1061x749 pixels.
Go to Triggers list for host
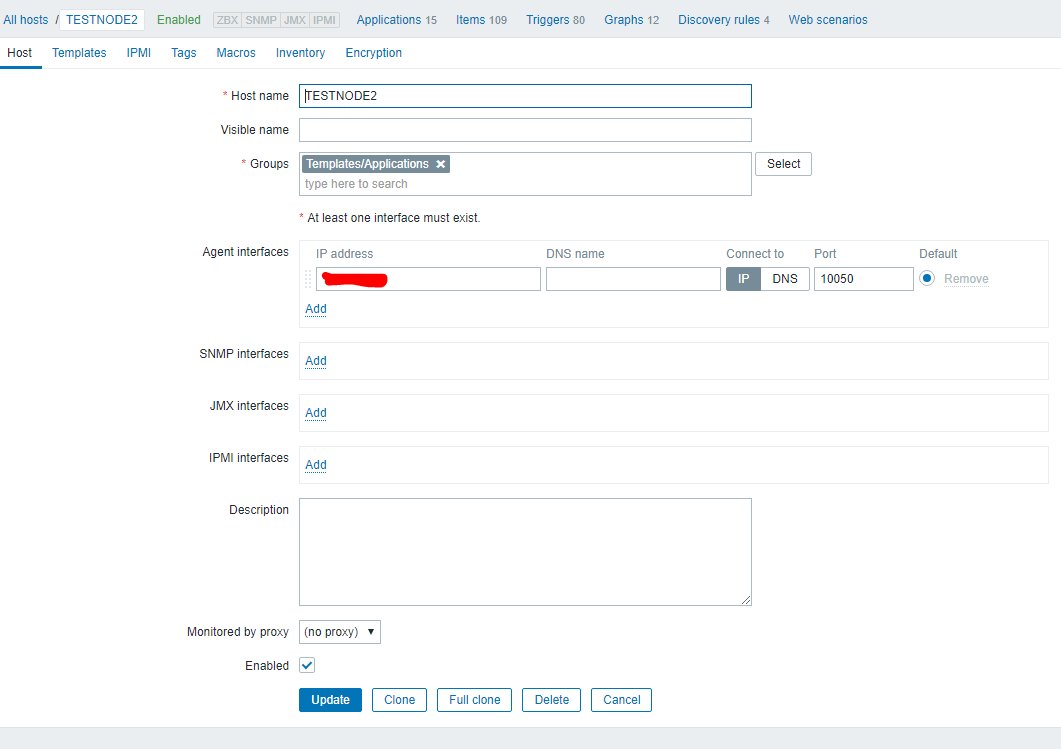coord(555,20)
